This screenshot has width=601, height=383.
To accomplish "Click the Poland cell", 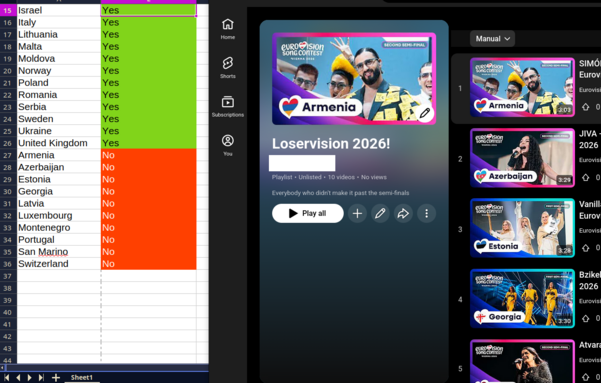I will click(x=59, y=83).
